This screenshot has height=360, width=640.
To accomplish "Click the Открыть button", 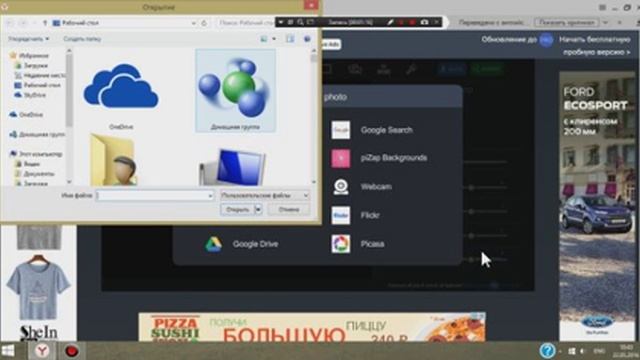I will tap(238, 209).
